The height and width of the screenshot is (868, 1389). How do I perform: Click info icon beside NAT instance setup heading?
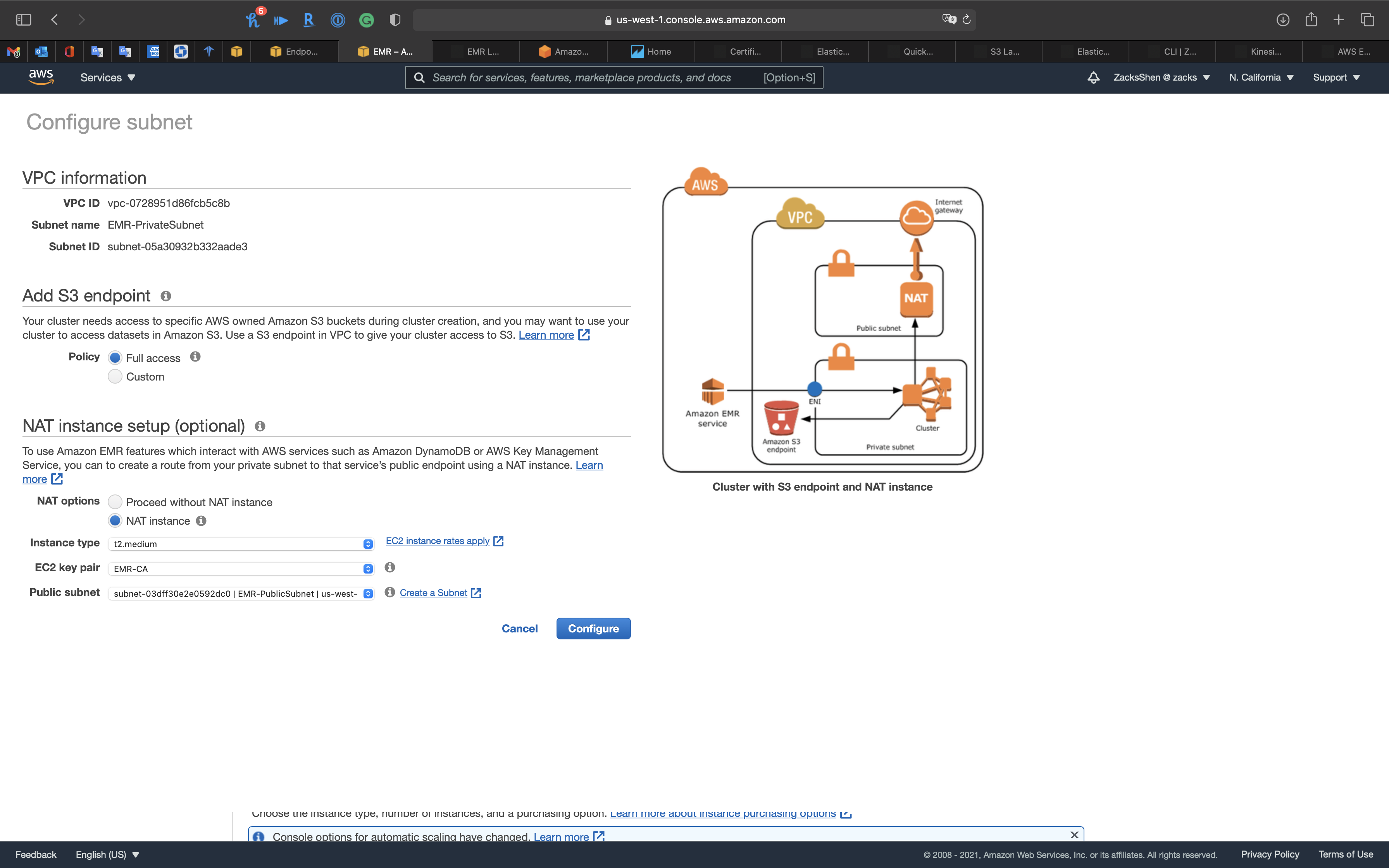tap(260, 426)
